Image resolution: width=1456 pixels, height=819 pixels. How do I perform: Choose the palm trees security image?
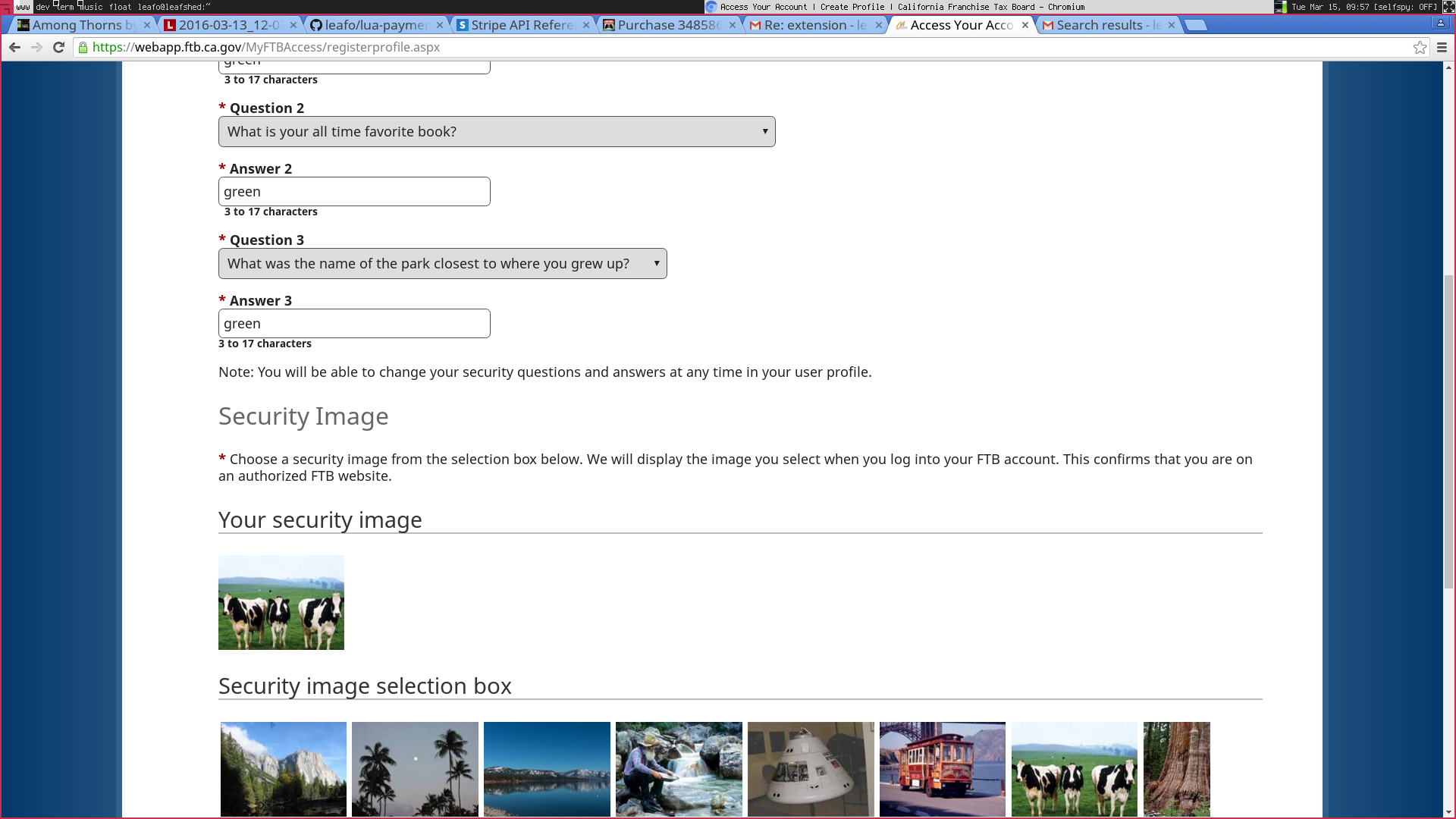pyautogui.click(x=415, y=769)
